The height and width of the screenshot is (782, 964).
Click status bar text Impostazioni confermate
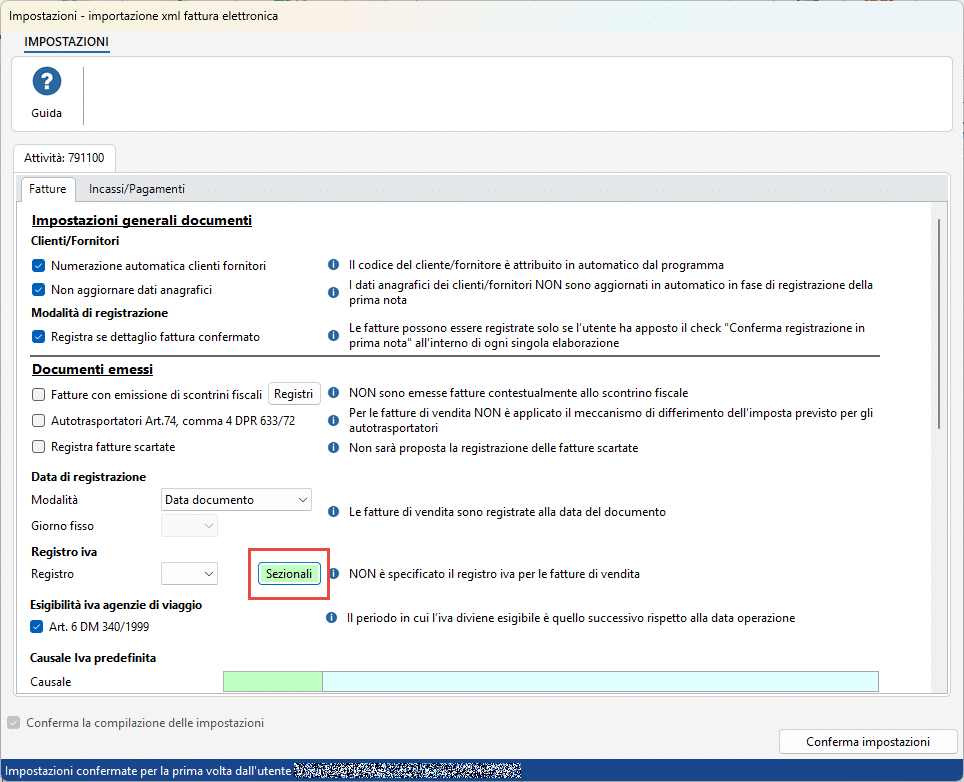148,770
